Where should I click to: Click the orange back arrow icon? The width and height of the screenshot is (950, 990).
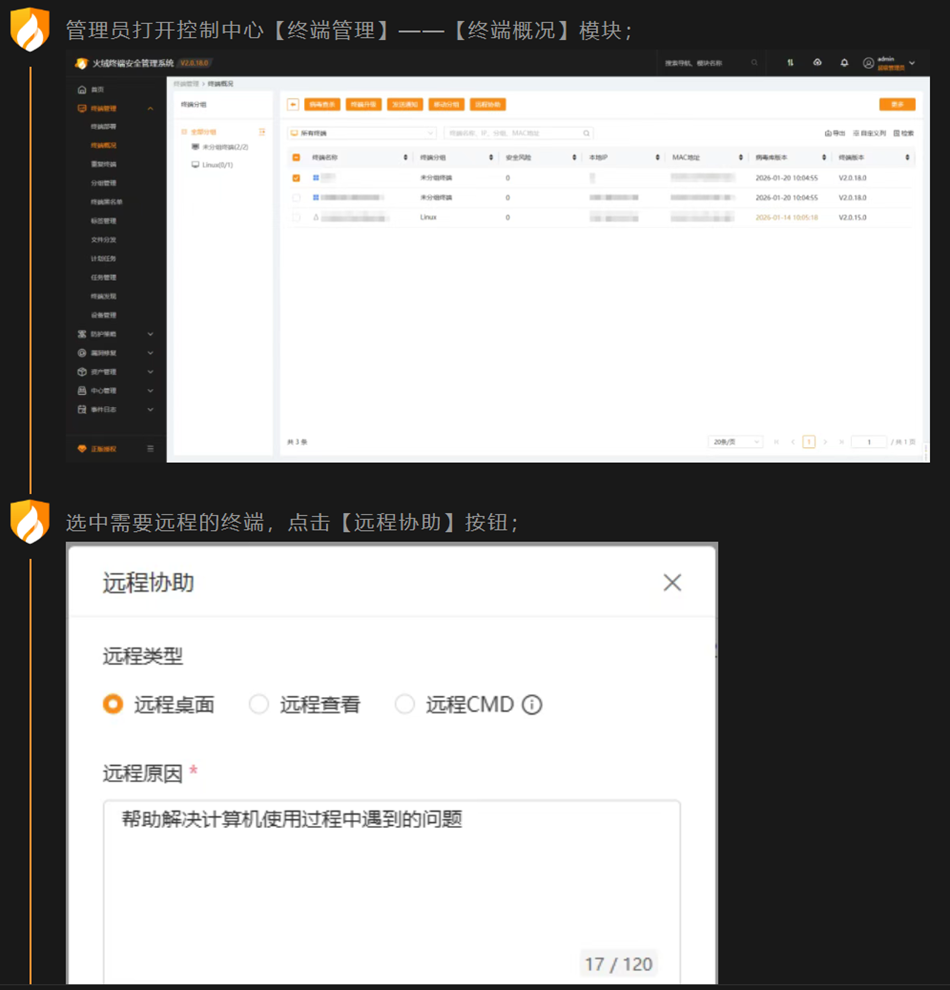(x=293, y=104)
